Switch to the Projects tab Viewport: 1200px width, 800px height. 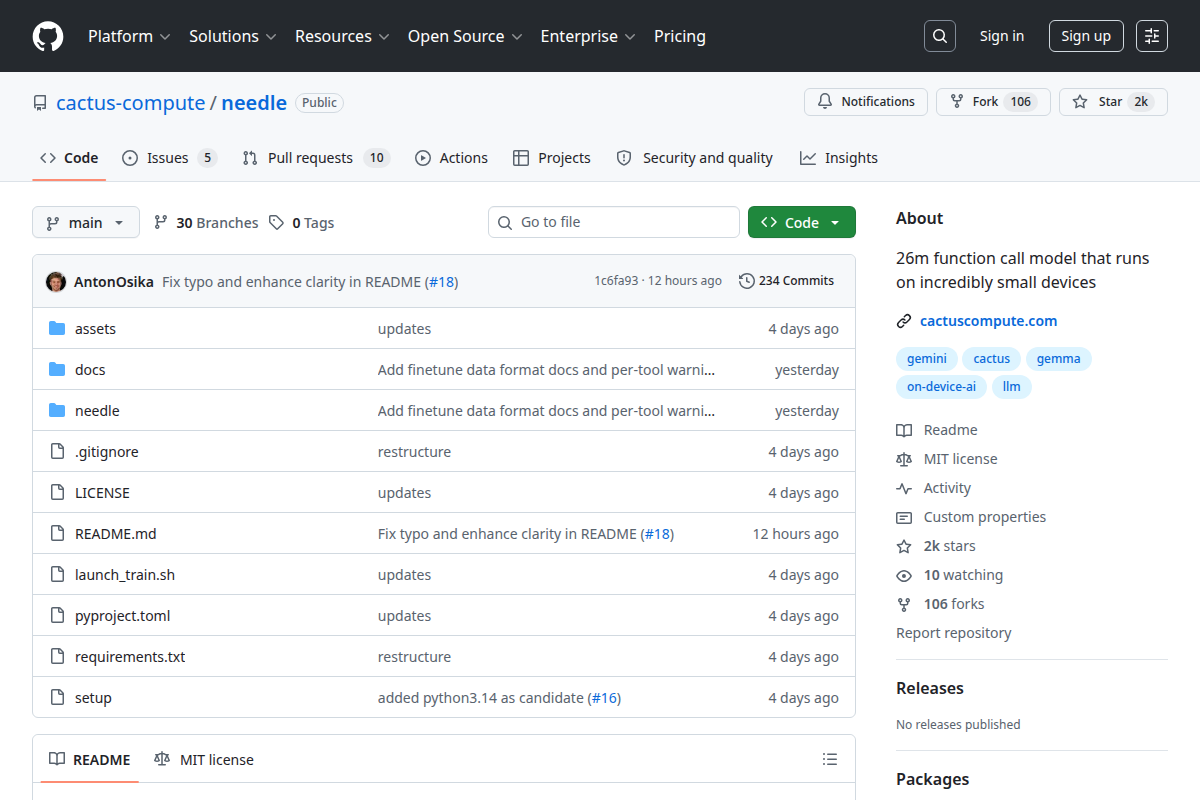(x=552, y=158)
